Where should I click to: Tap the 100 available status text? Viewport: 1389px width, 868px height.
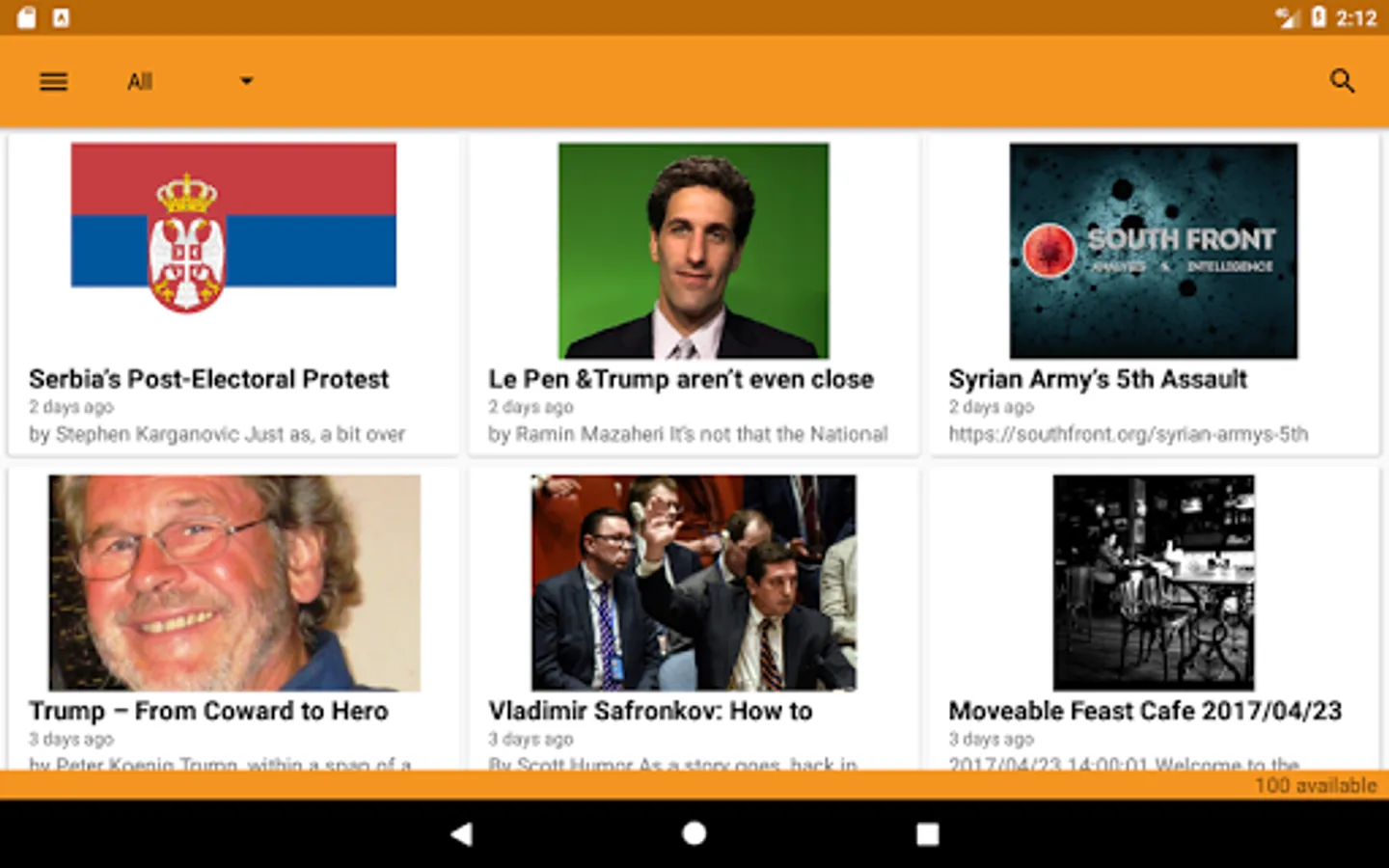pyautogui.click(x=1316, y=785)
